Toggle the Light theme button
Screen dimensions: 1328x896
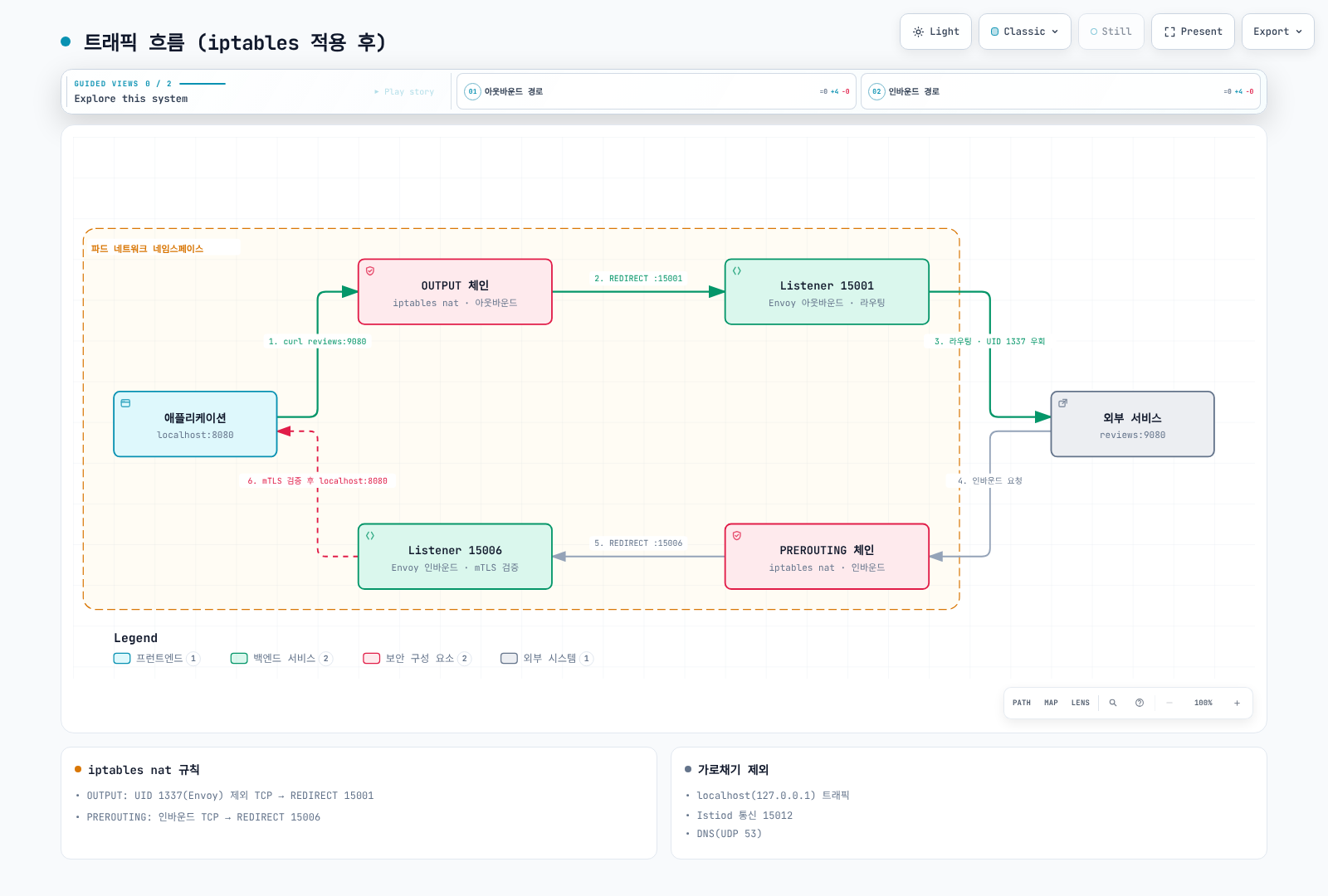click(x=935, y=32)
